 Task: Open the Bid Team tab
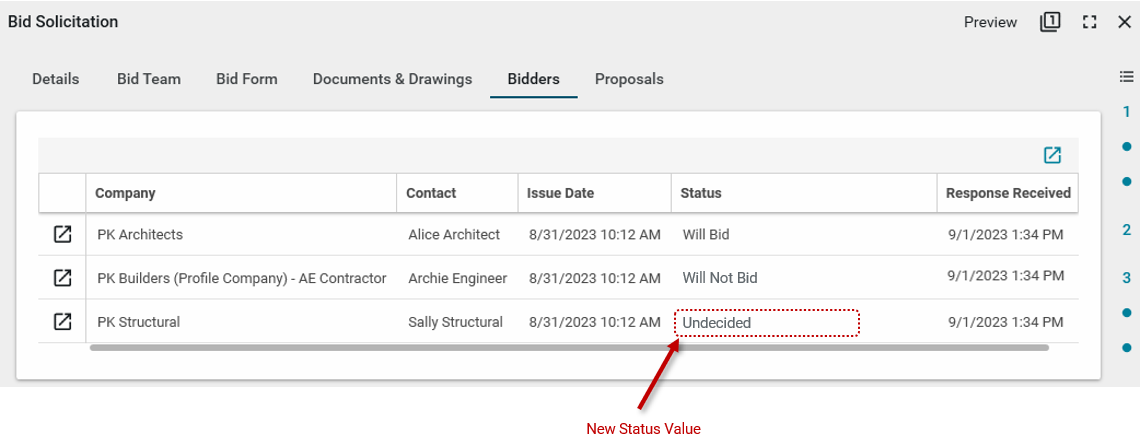tap(149, 79)
